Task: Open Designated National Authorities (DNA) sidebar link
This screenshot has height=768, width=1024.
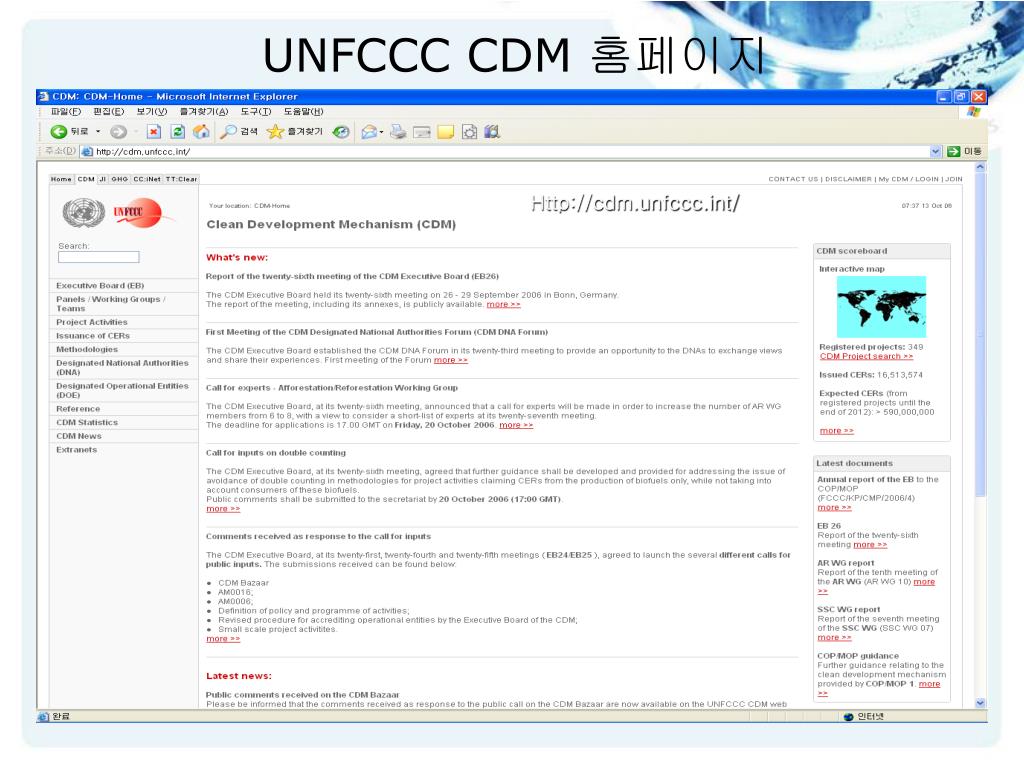Action: pyautogui.click(x=122, y=367)
